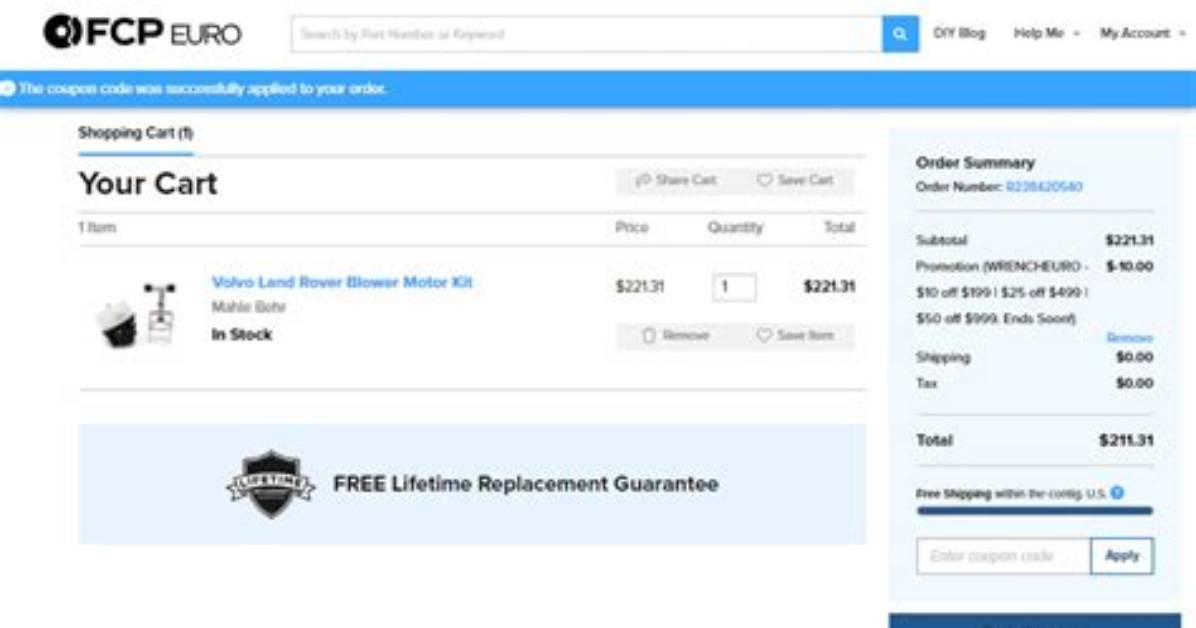
Task: Click the Share Cart button
Action: click(676, 180)
